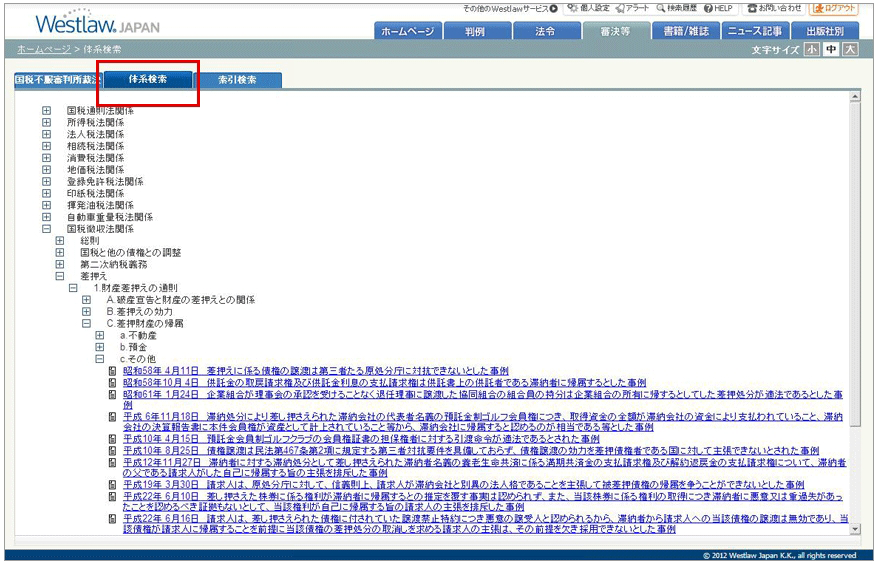Expand 所得税法関係 node

(x=46, y=122)
